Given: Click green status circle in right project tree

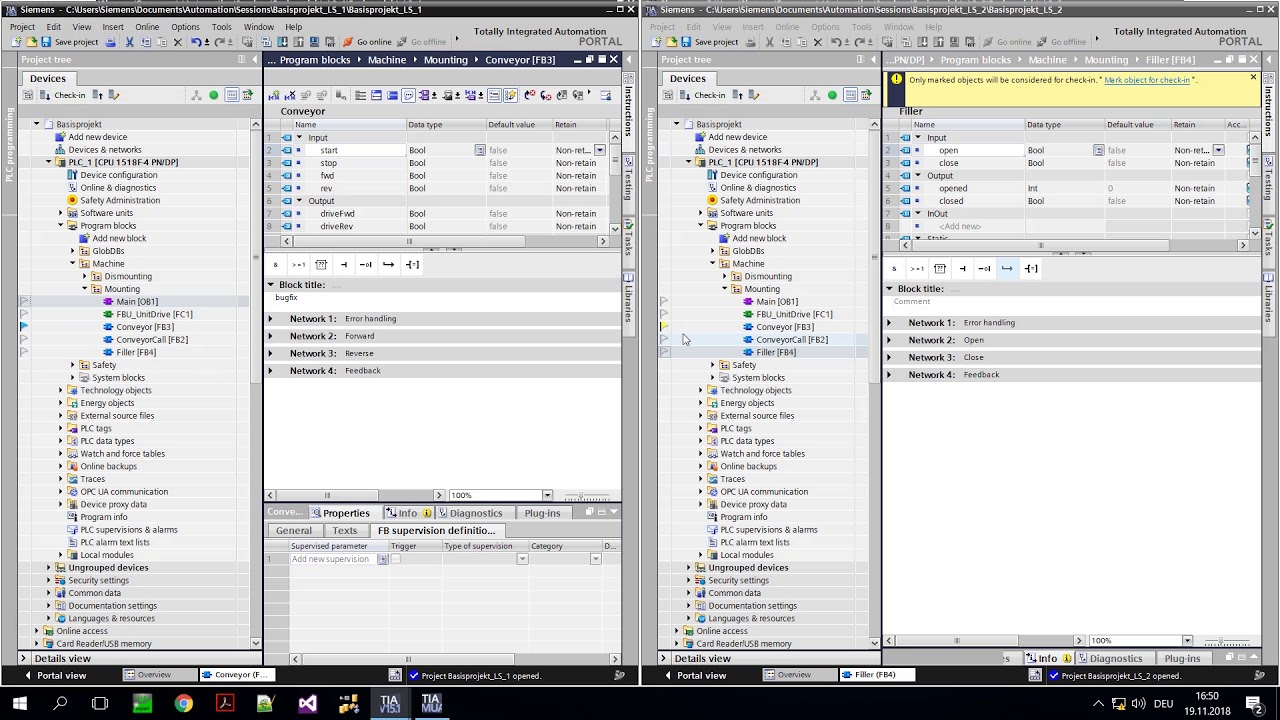Looking at the screenshot, I should [x=832, y=95].
